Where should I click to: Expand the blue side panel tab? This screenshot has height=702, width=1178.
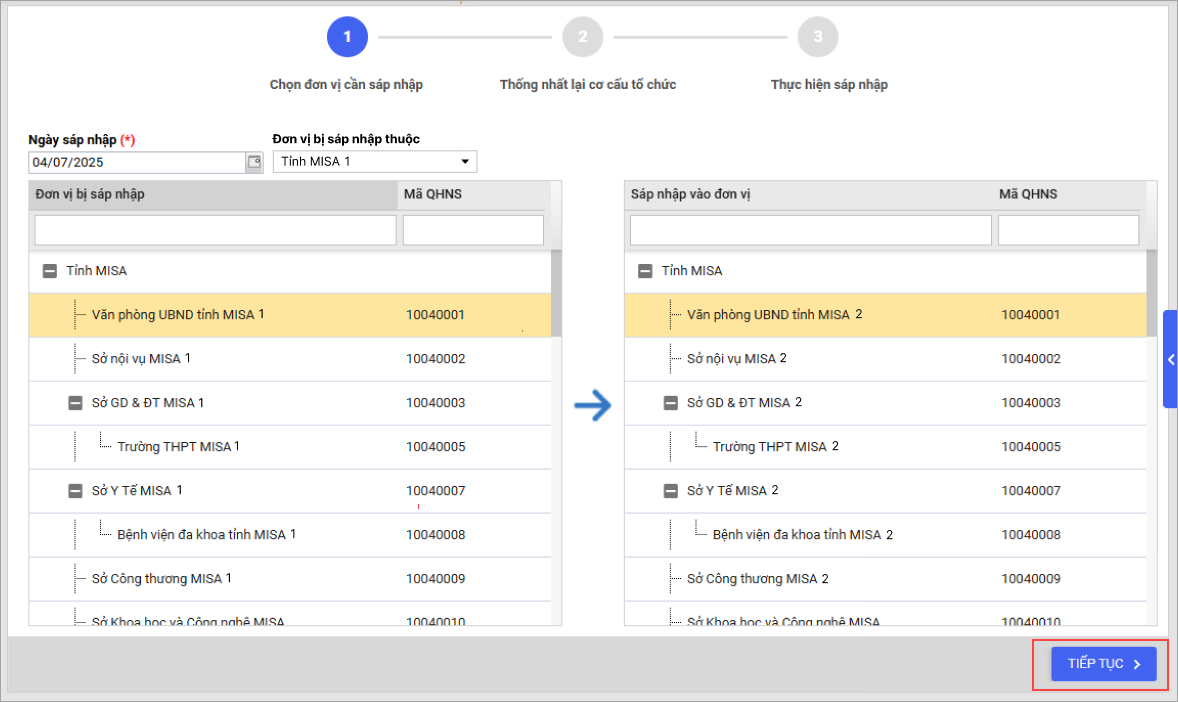(x=1170, y=359)
